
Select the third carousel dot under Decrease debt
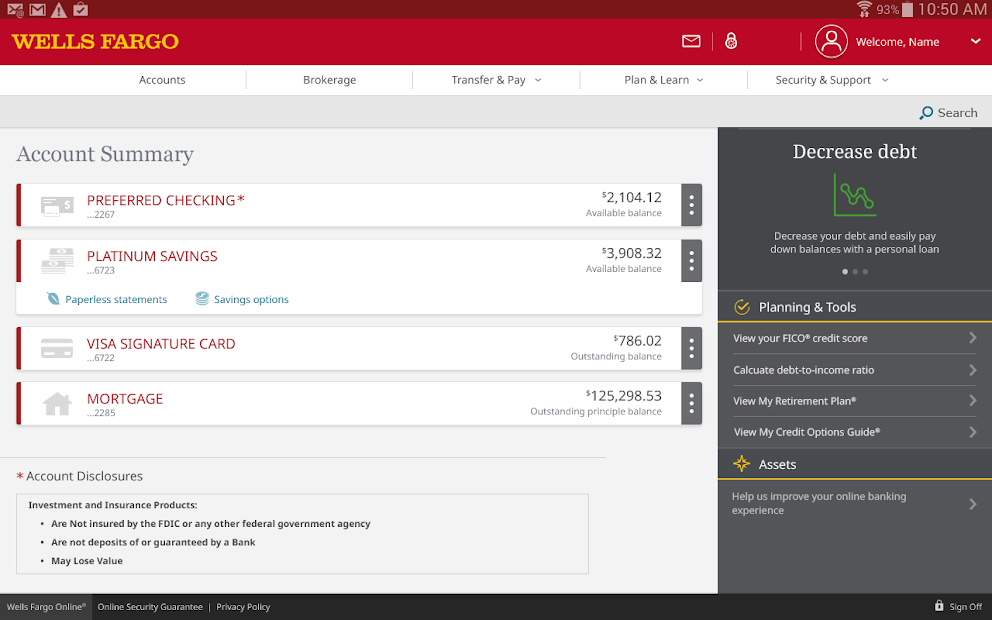(x=865, y=271)
